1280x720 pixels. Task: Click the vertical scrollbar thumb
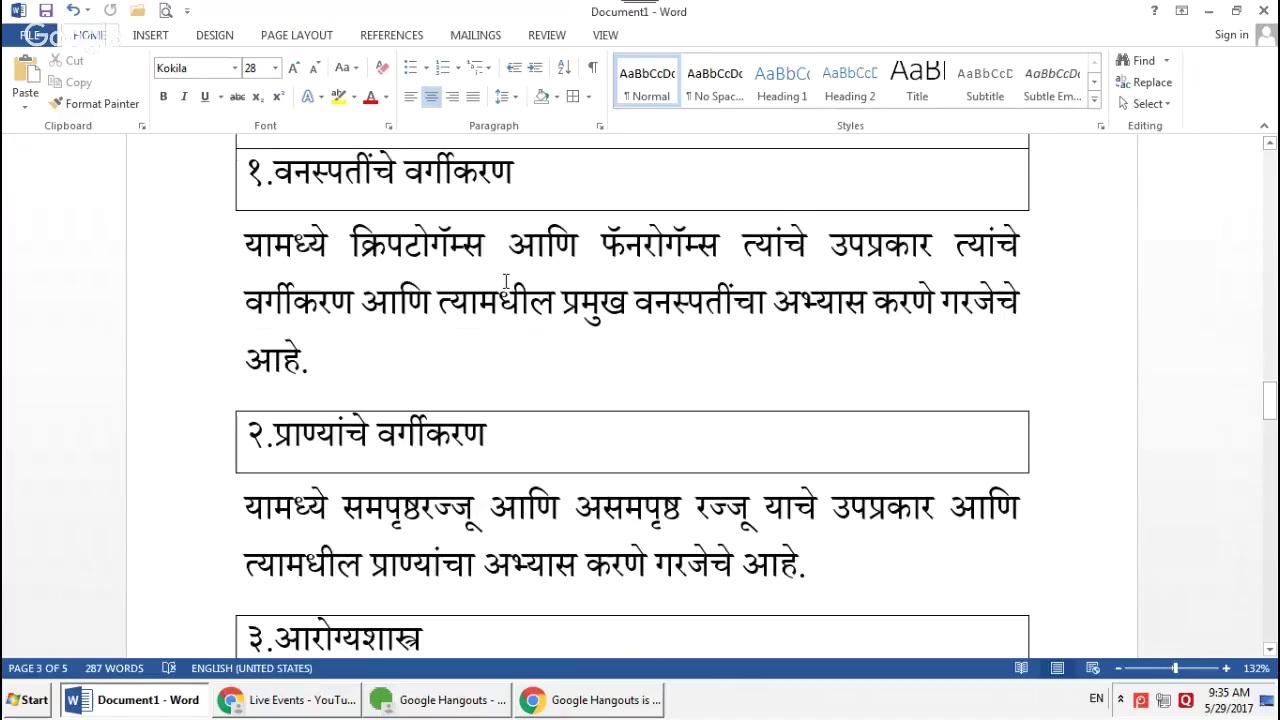pos(1270,401)
